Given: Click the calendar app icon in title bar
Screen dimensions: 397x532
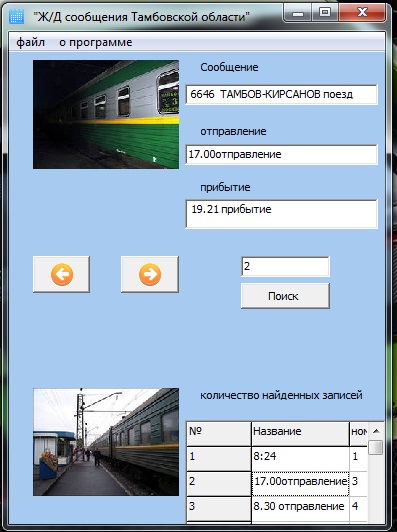Looking at the screenshot, I should (16, 16).
